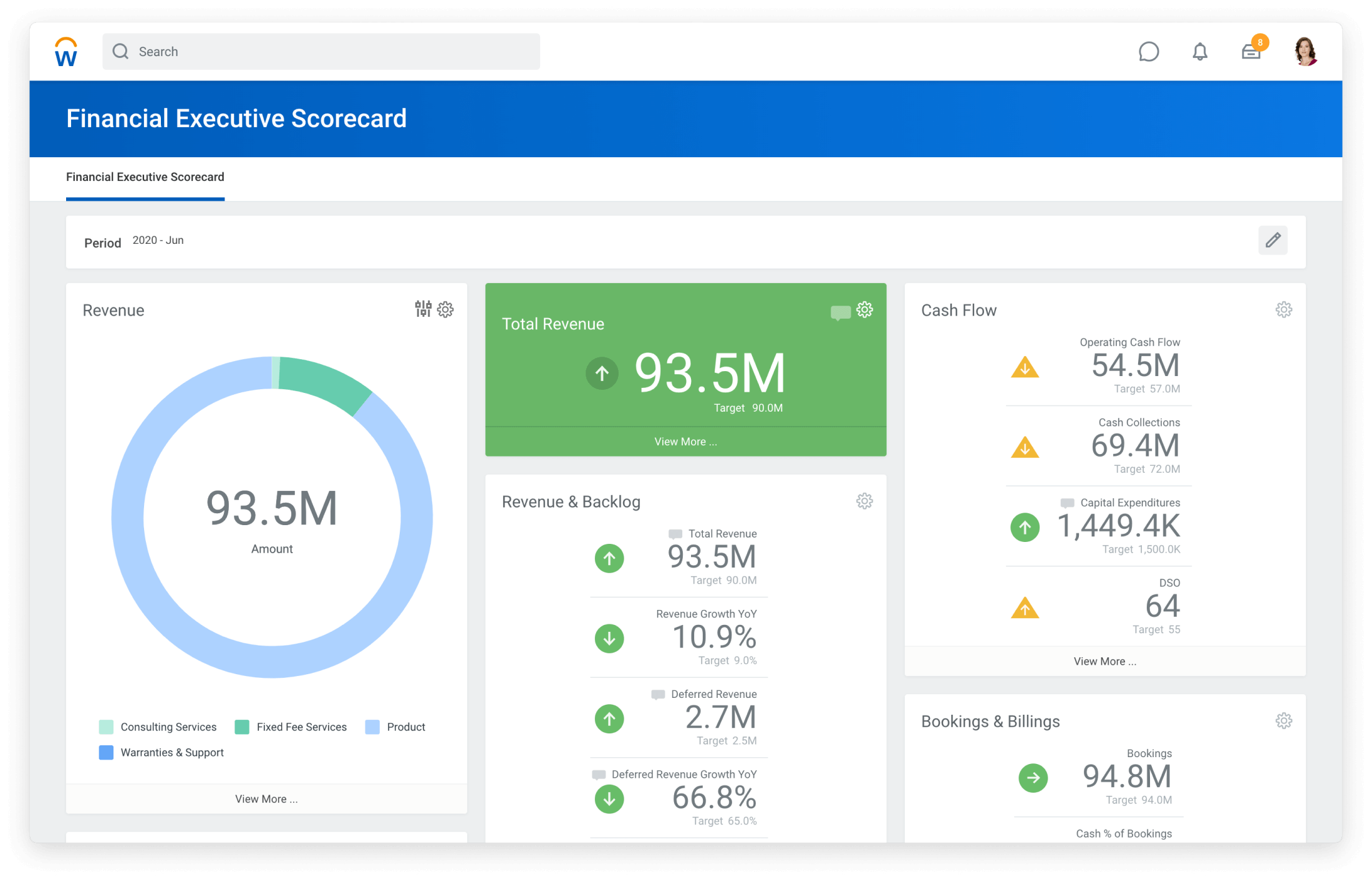The width and height of the screenshot is (1372, 880).
Task: Edit the Period using pencil icon
Action: click(1272, 240)
